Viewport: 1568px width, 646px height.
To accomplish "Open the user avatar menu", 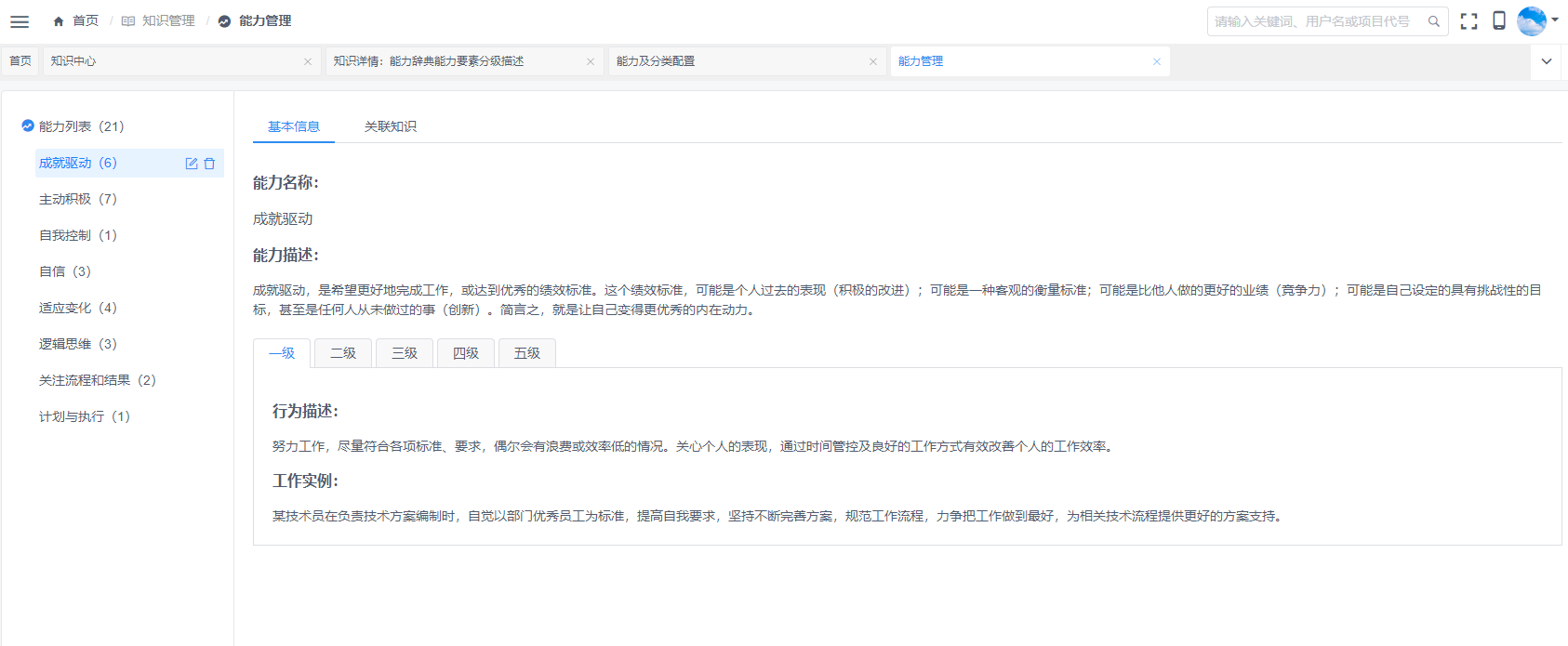I will [x=1533, y=20].
